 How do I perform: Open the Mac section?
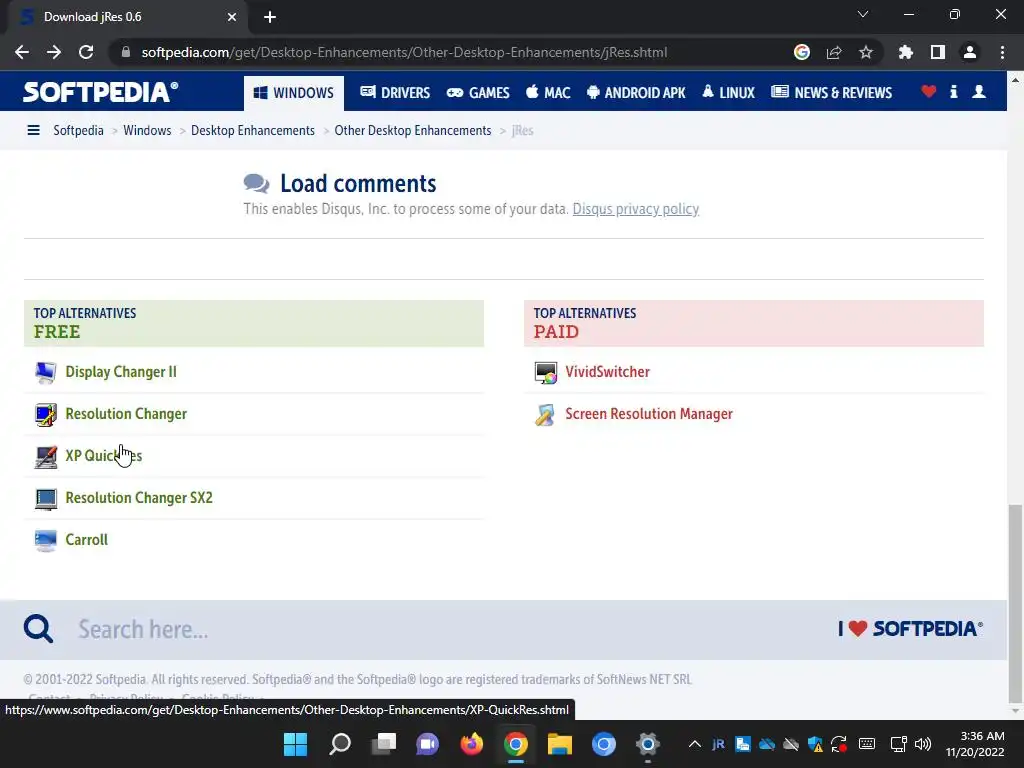(x=548, y=93)
